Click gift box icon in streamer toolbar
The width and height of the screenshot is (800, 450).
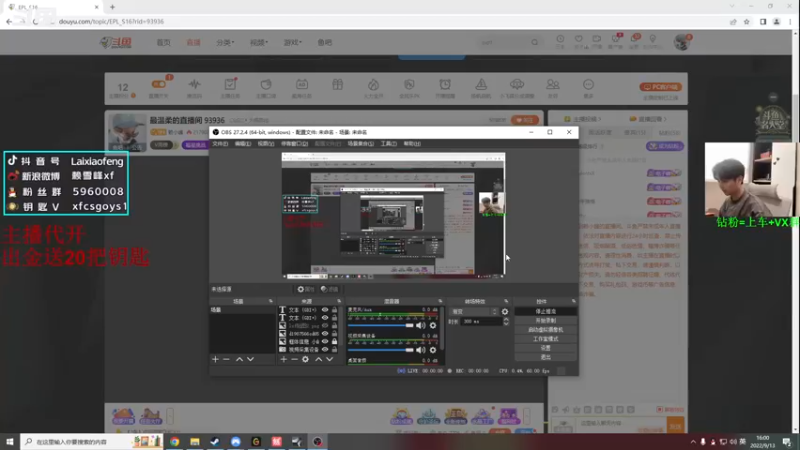tap(338, 84)
